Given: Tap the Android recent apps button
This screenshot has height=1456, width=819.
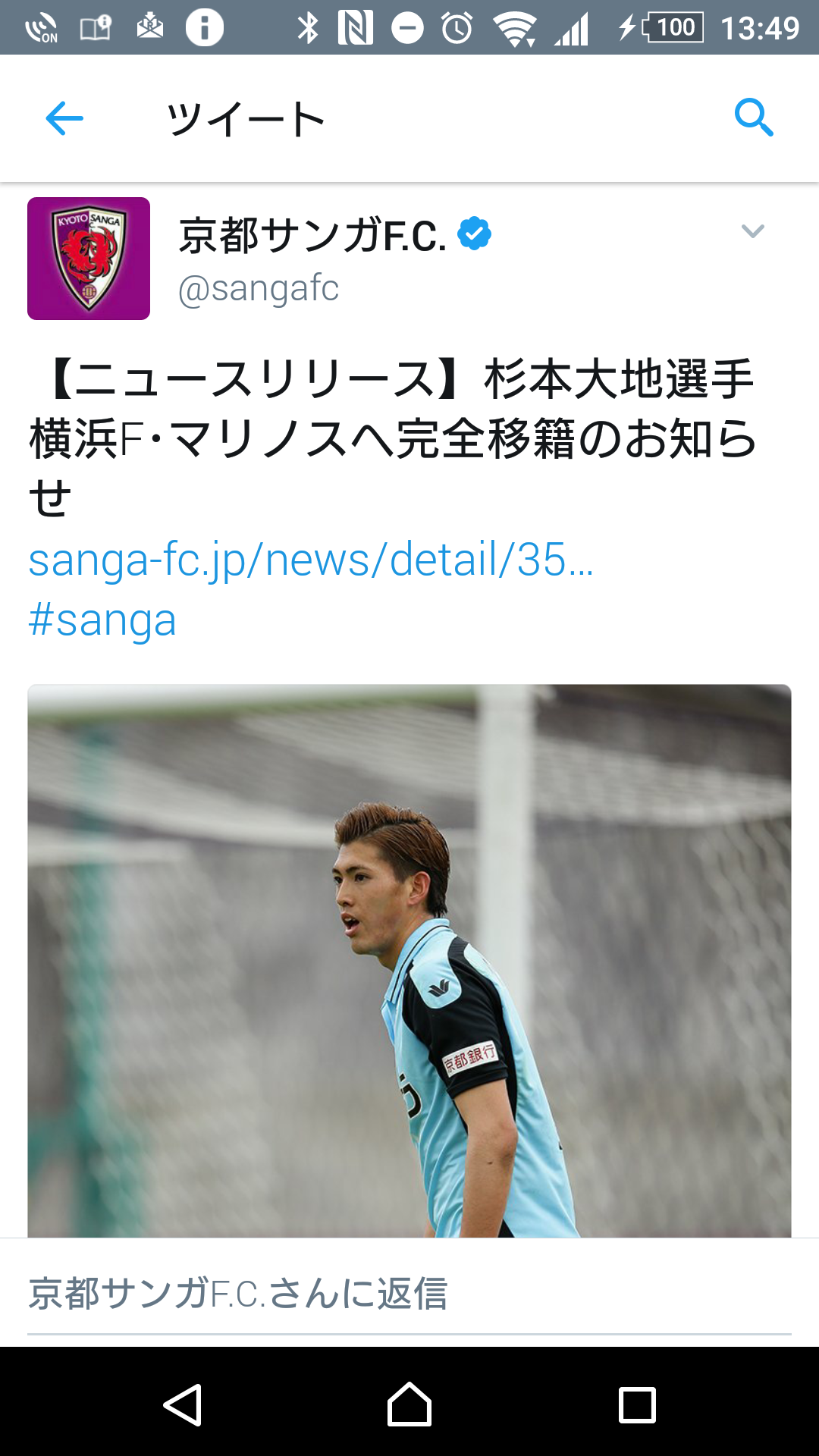Looking at the screenshot, I should (x=637, y=1405).
